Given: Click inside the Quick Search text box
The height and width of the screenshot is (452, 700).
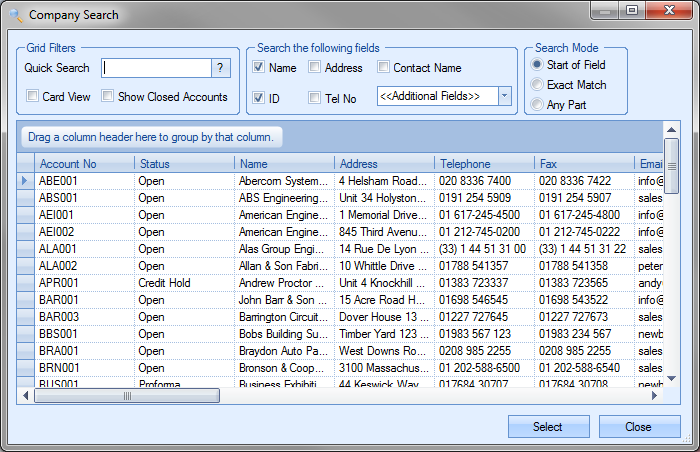Looking at the screenshot, I should (x=156, y=68).
